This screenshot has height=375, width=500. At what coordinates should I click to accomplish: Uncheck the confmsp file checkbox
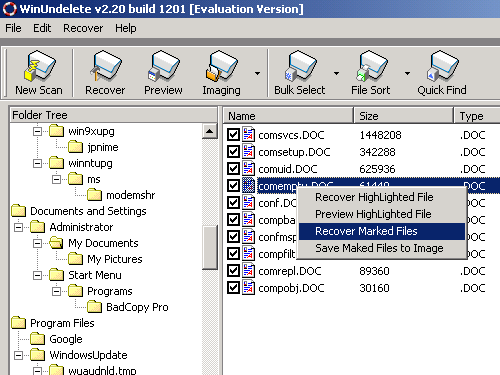(233, 237)
